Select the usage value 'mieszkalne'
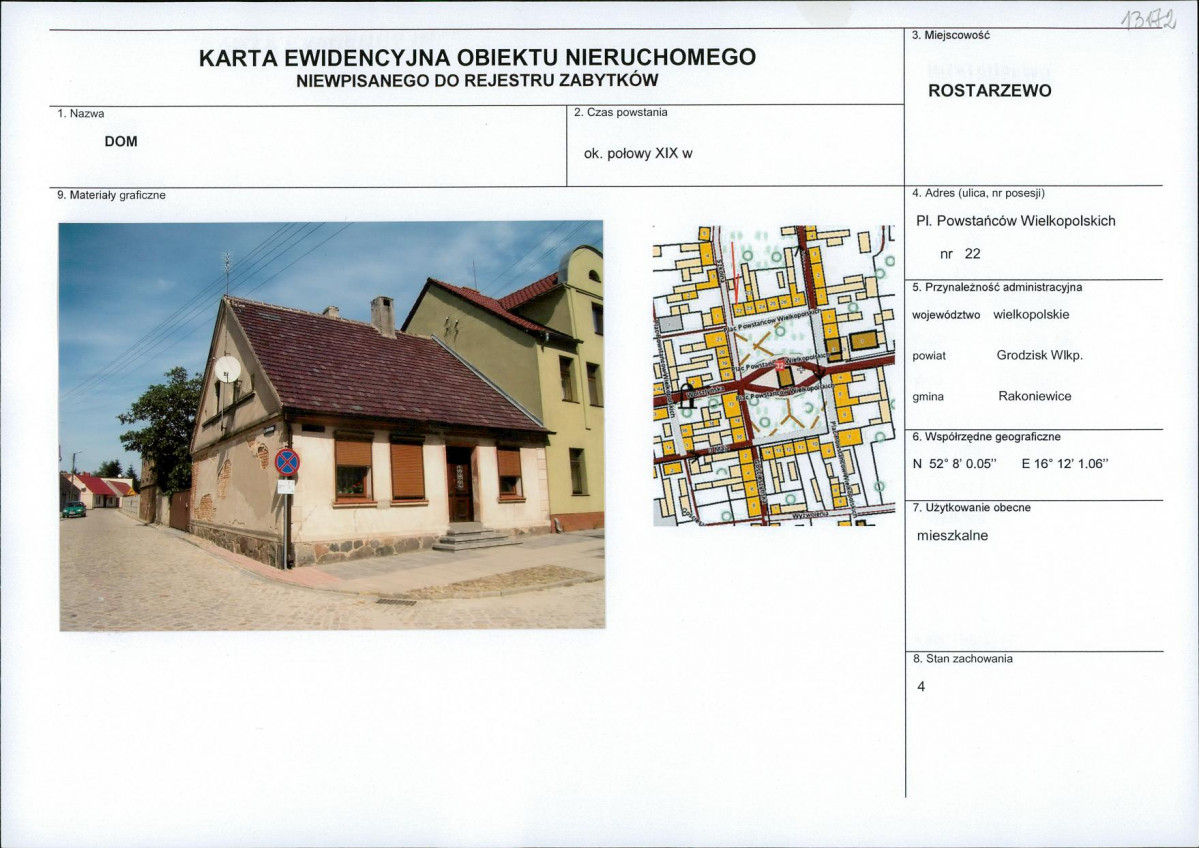This screenshot has height=848, width=1199. click(x=952, y=536)
